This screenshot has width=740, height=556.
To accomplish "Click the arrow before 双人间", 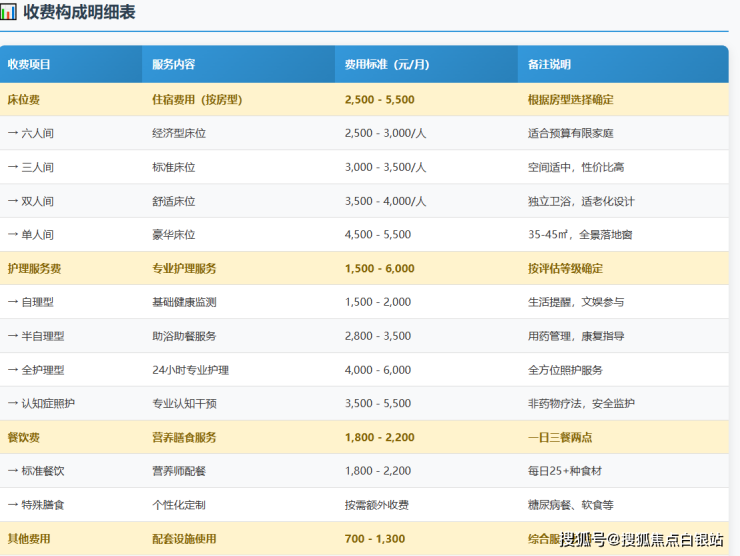I will pyautogui.click(x=12, y=201).
